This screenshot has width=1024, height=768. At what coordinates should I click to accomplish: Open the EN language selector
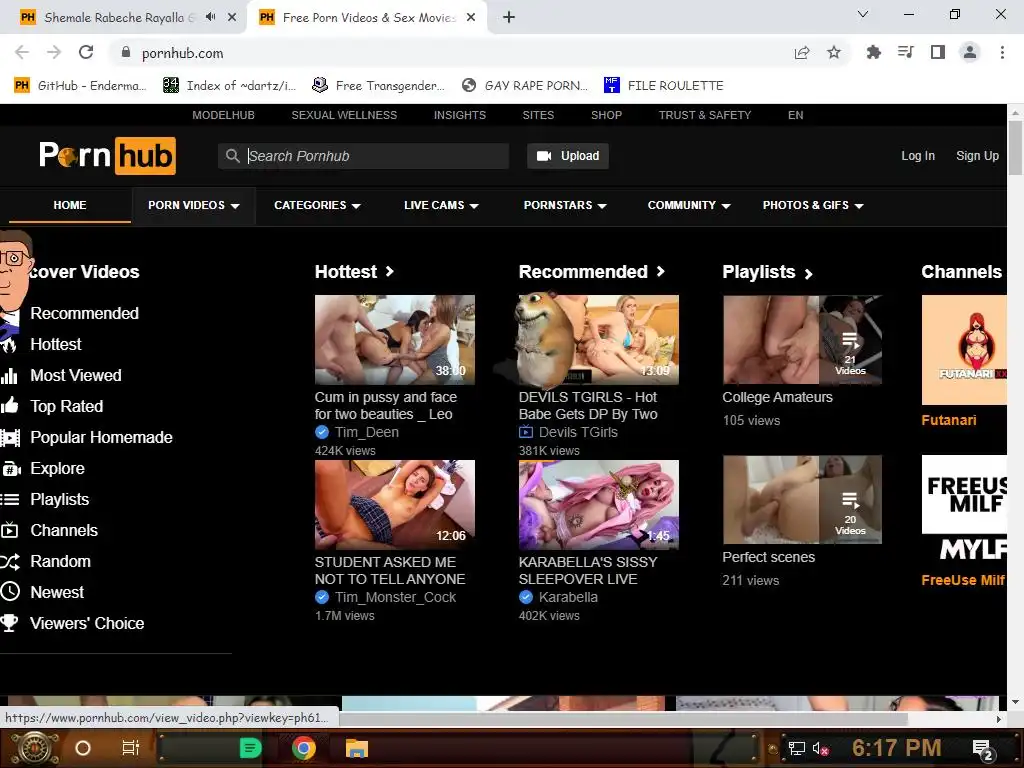click(795, 115)
